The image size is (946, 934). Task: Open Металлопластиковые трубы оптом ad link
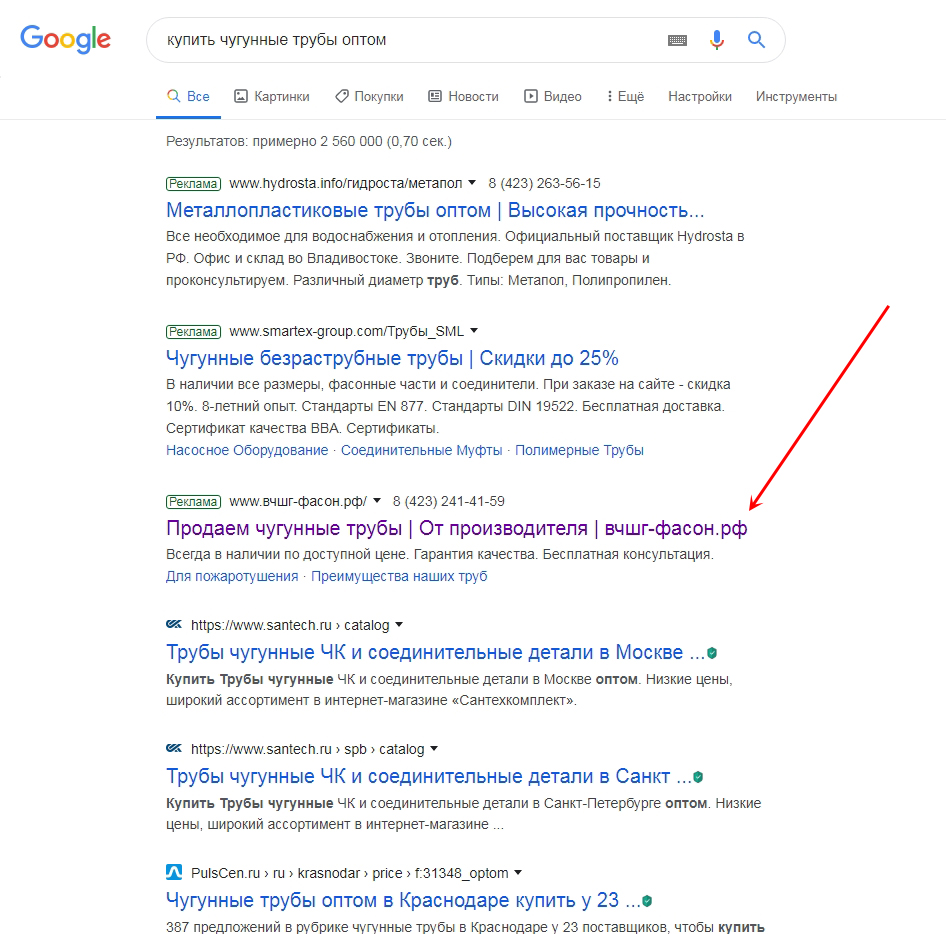click(x=435, y=210)
